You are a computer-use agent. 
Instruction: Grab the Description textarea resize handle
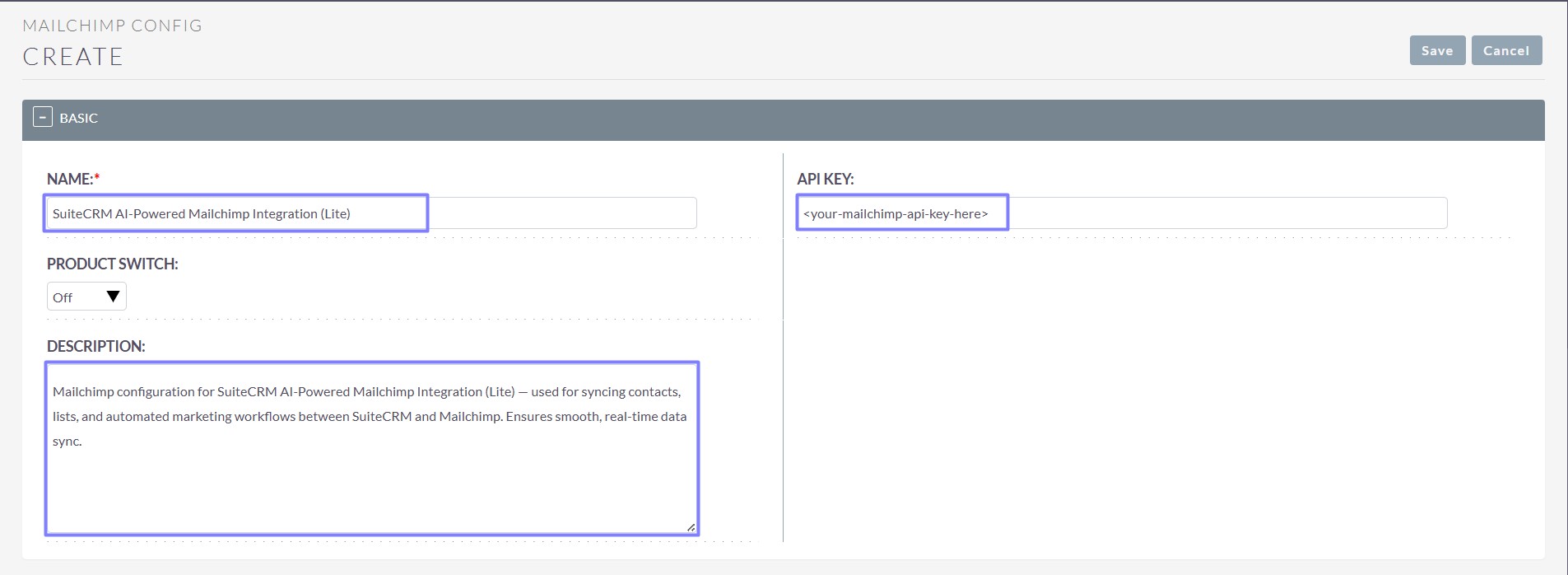(691, 527)
